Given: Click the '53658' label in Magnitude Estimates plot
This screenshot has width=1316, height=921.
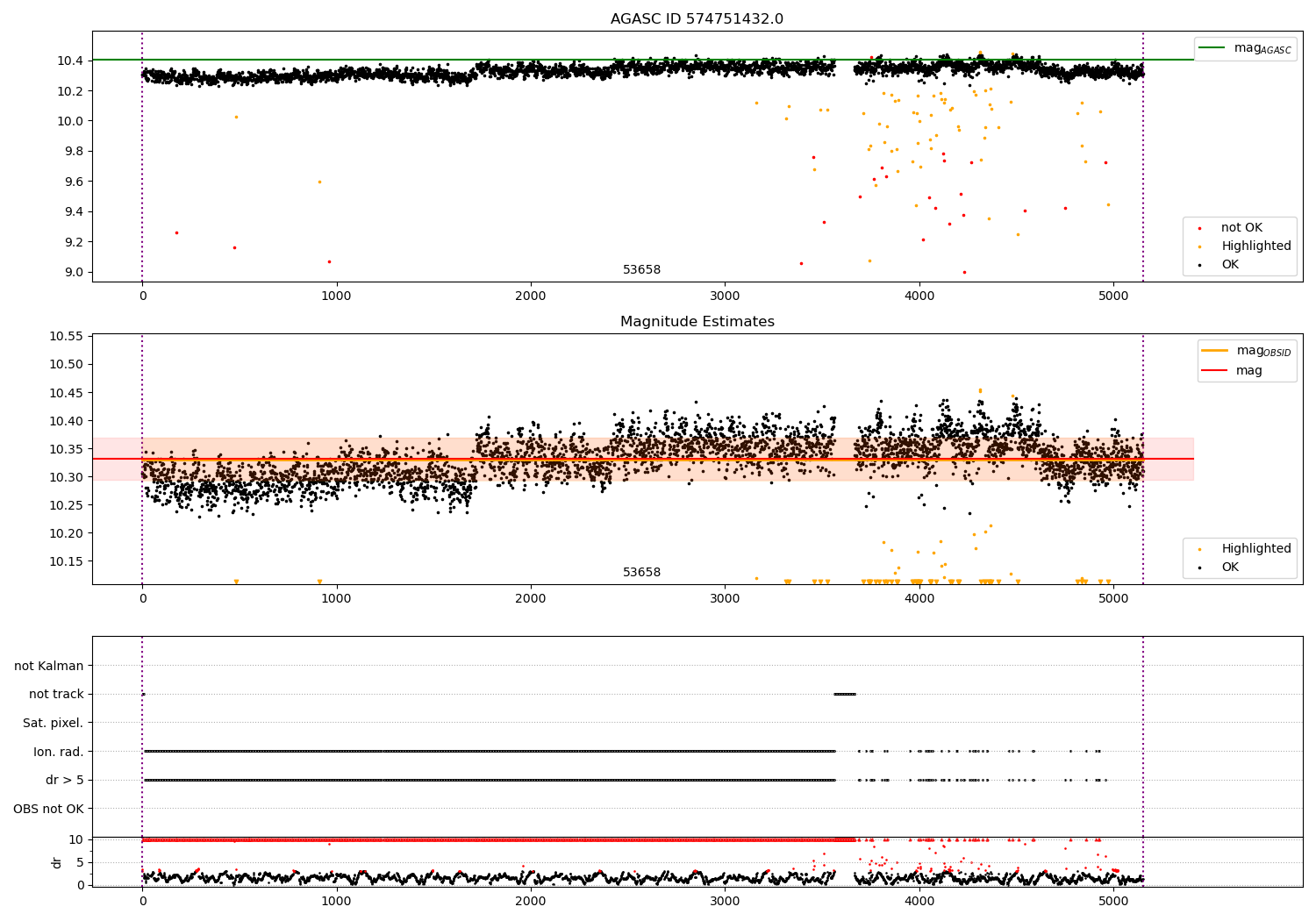Looking at the screenshot, I should click(x=641, y=573).
